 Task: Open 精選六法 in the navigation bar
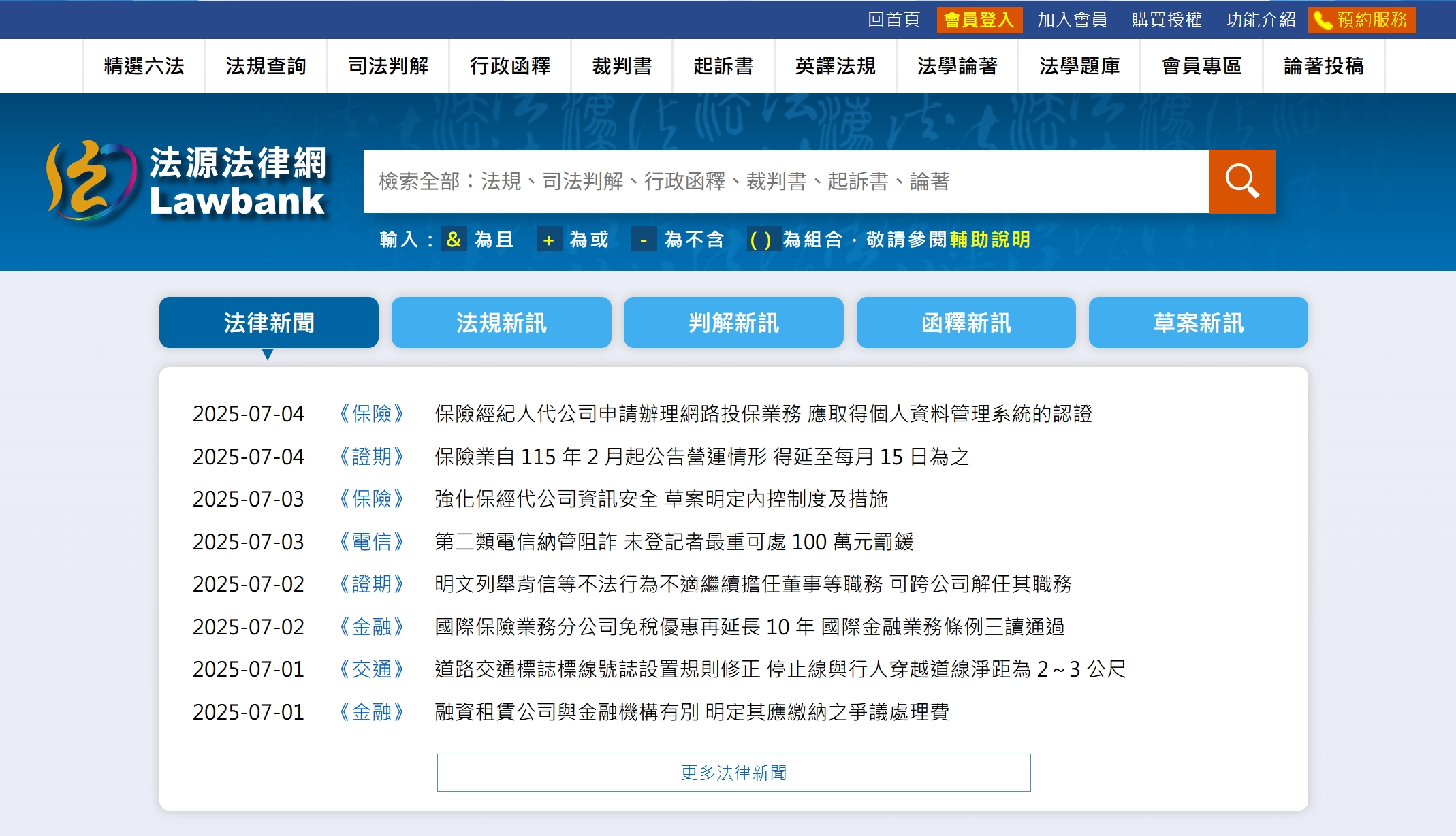pyautogui.click(x=144, y=65)
